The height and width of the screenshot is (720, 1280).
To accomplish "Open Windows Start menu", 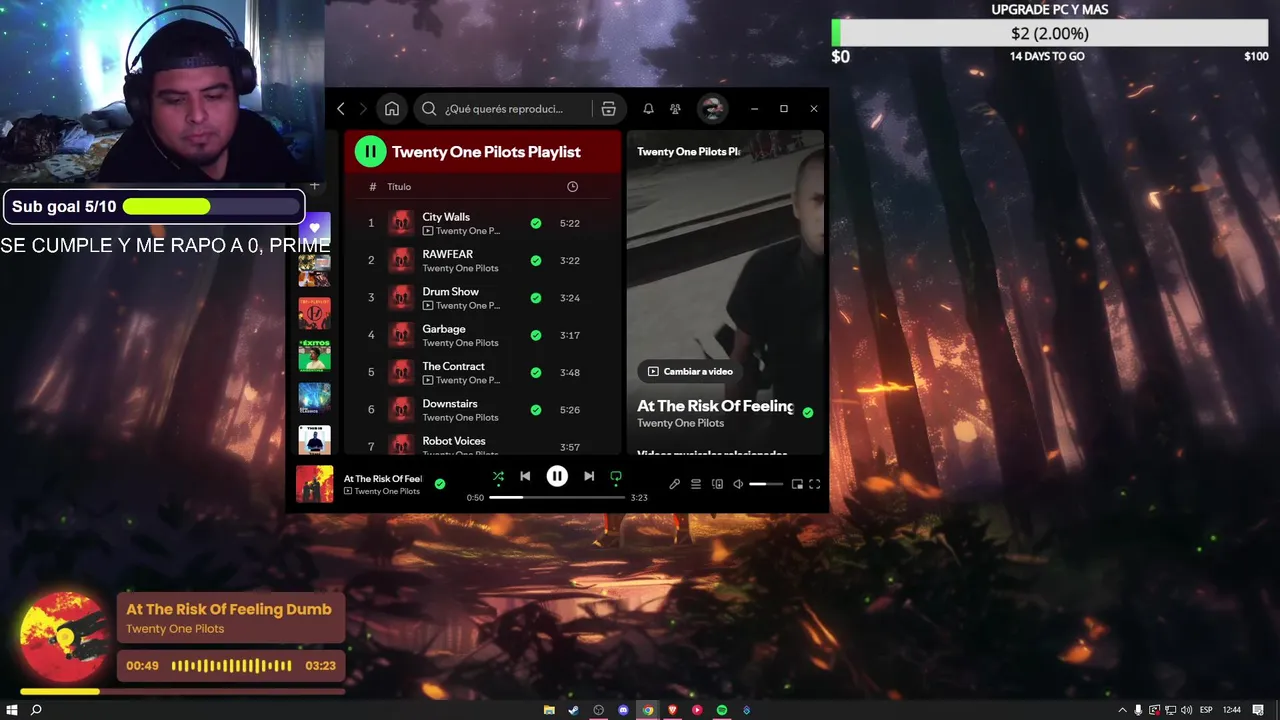I will pos(12,710).
